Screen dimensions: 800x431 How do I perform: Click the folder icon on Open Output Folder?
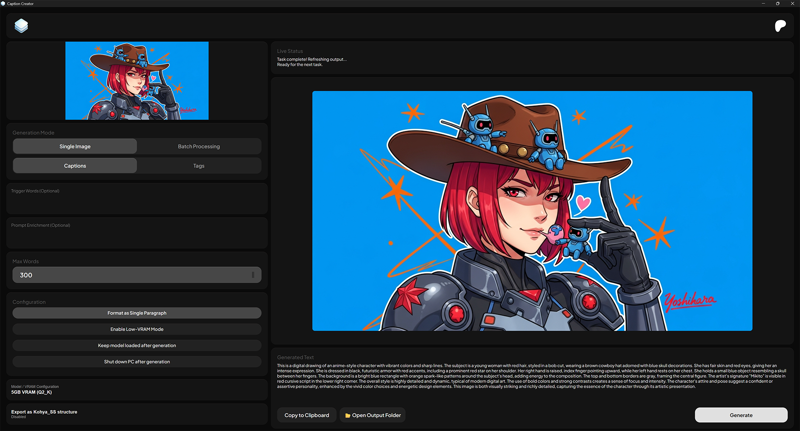pos(348,415)
